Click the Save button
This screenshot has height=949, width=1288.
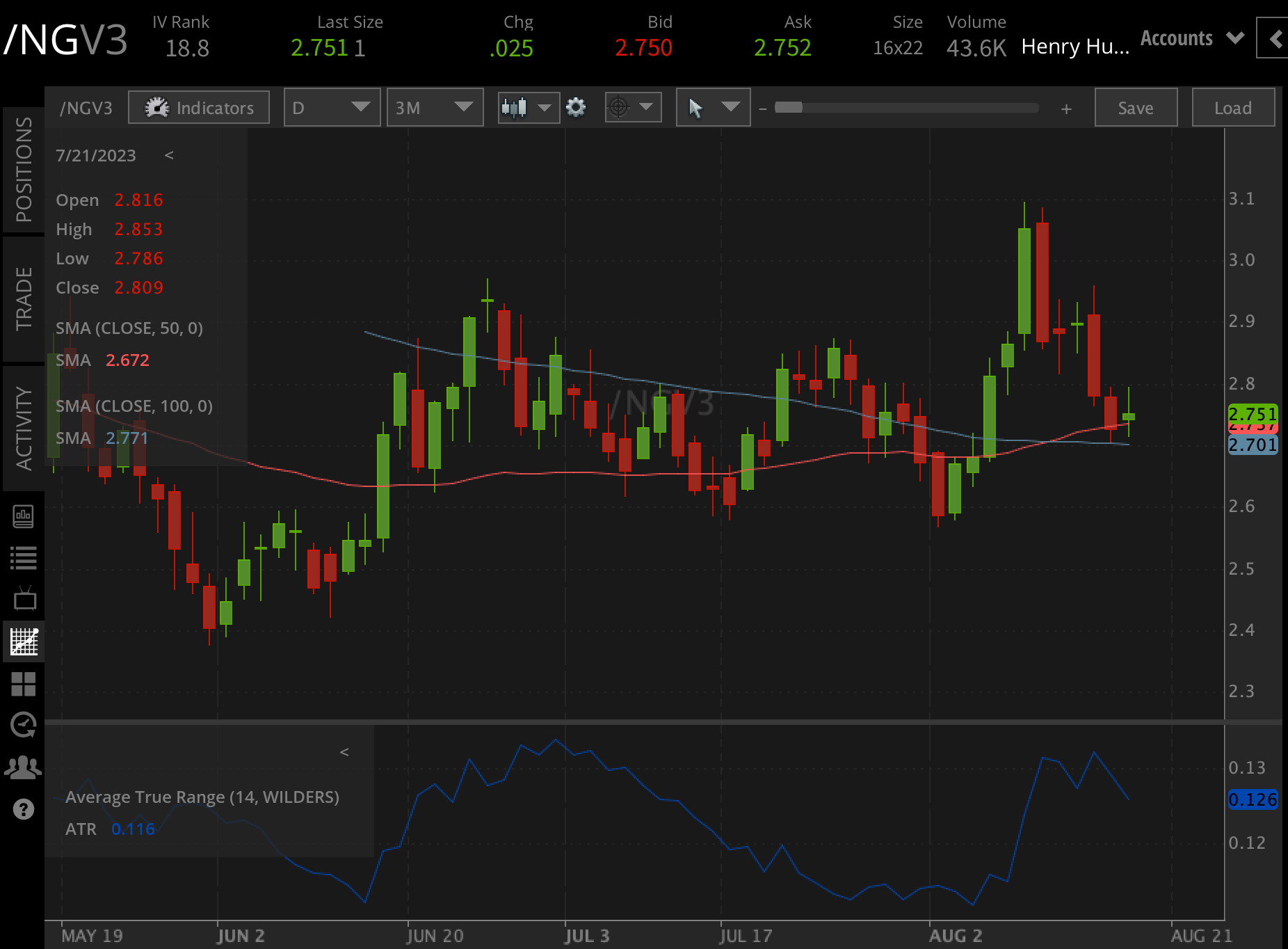[1135, 107]
